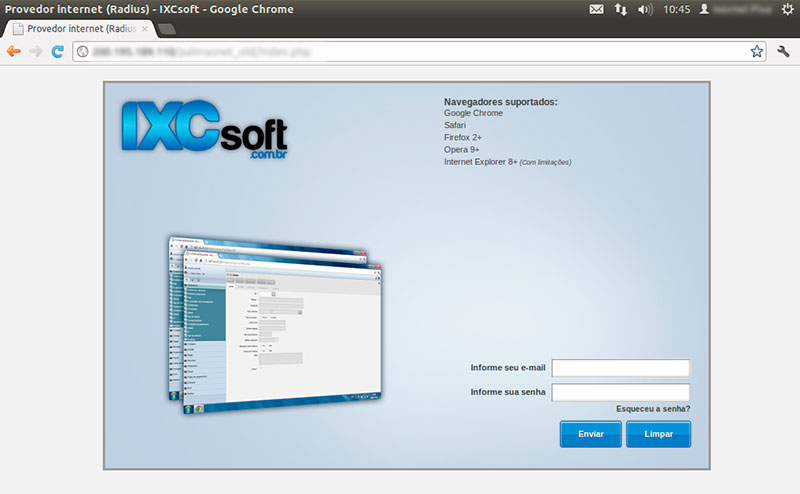
Task: Click the Safari list entry
Action: coord(455,126)
